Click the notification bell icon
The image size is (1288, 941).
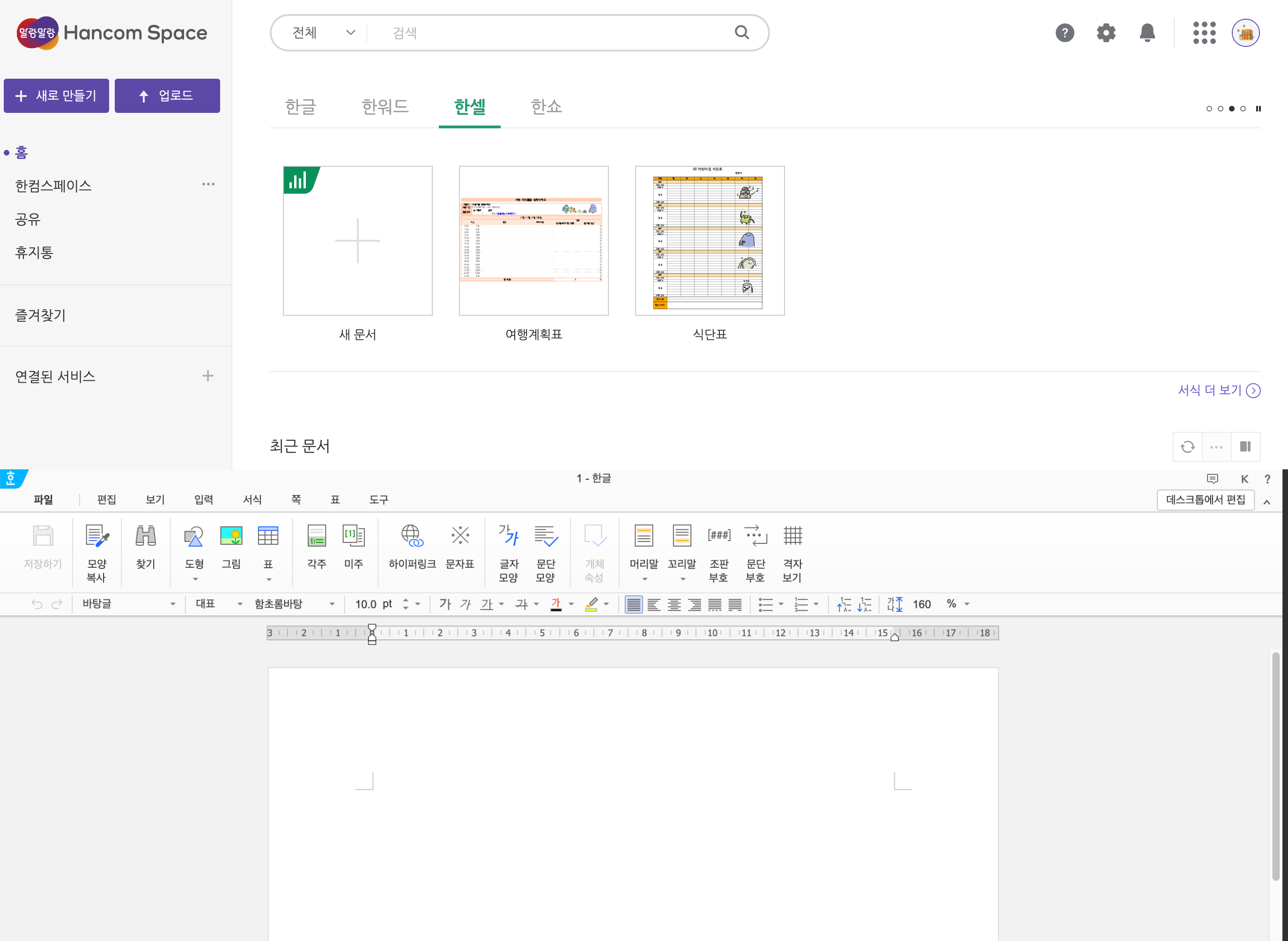tap(1147, 33)
